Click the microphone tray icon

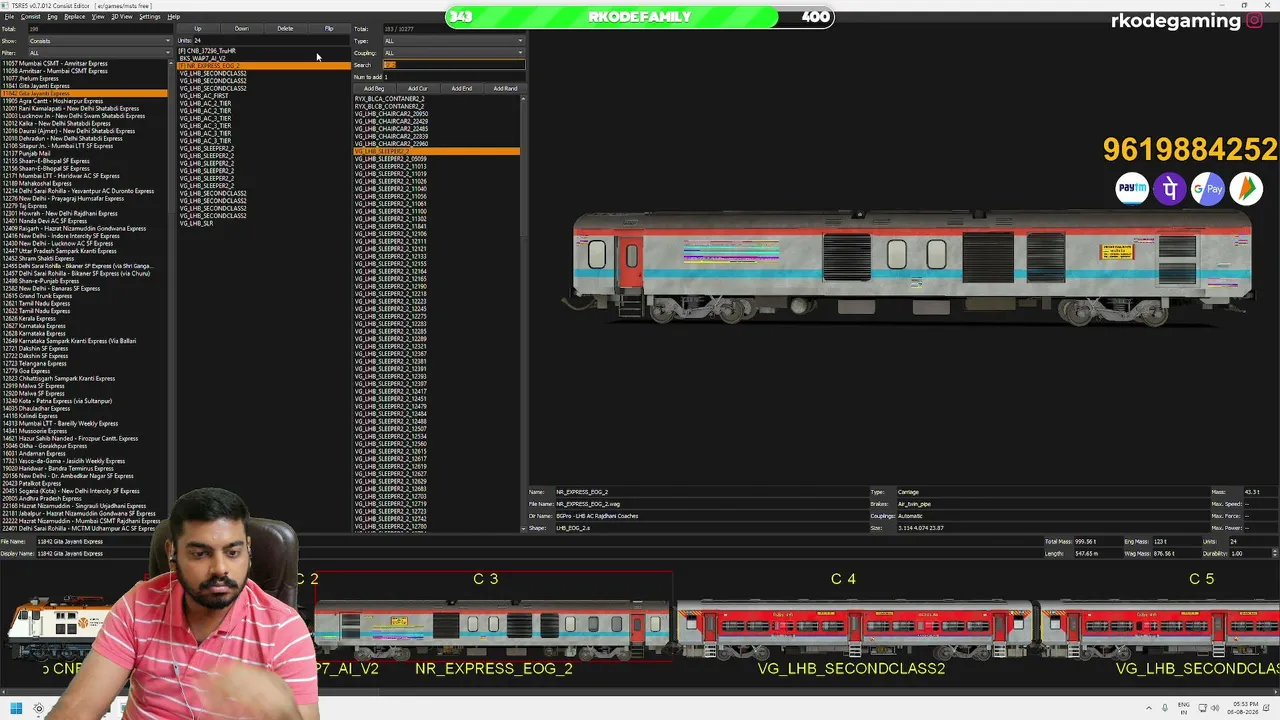pyautogui.click(x=1166, y=709)
